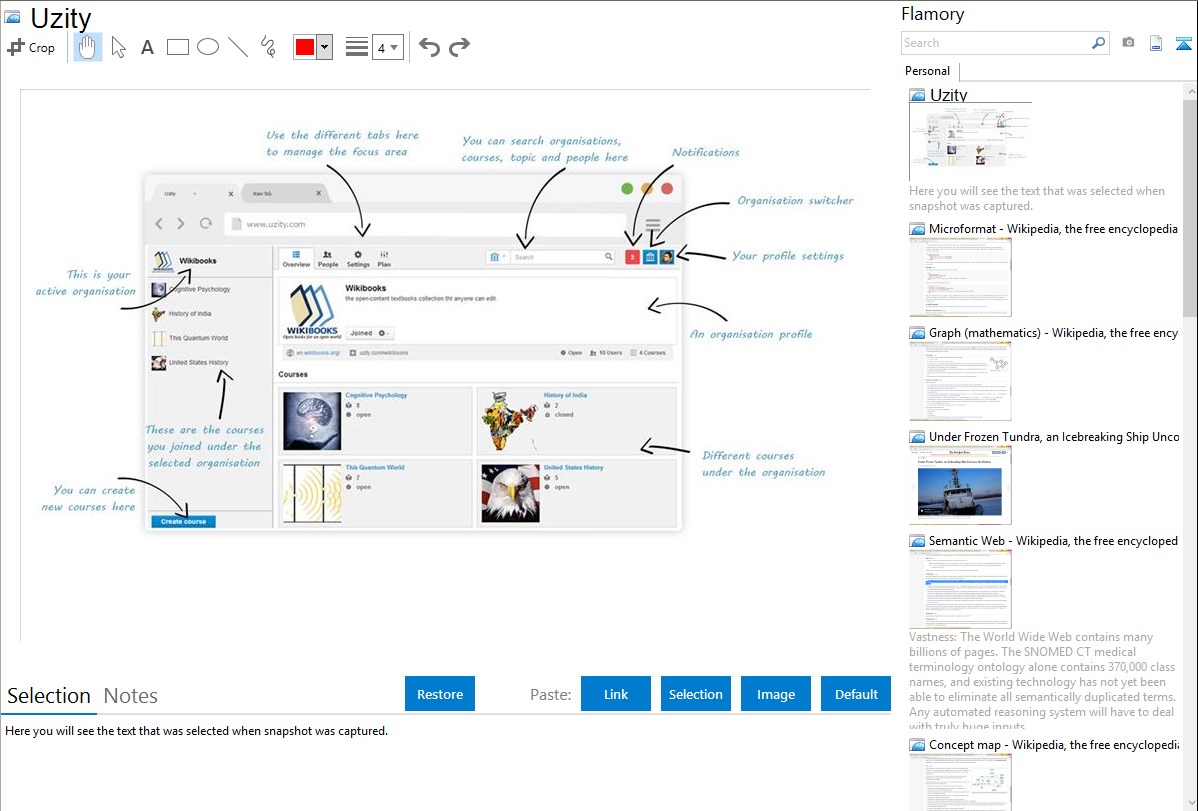The image size is (1198, 811).
Task: Undo the last annotation
Action: tap(429, 47)
